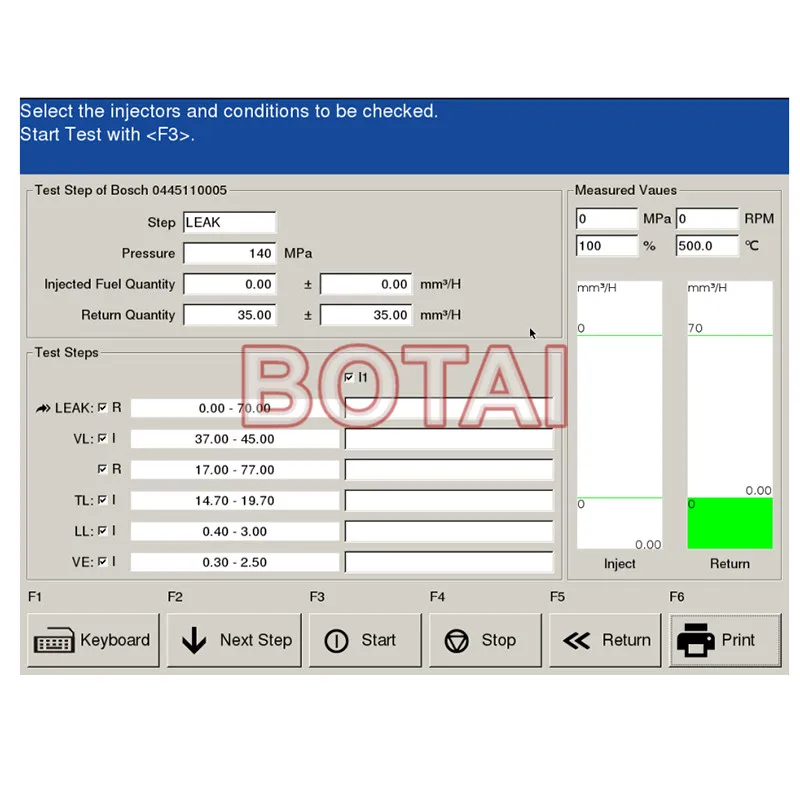The image size is (800, 800).
Task: Print the test results
Action: (x=725, y=640)
